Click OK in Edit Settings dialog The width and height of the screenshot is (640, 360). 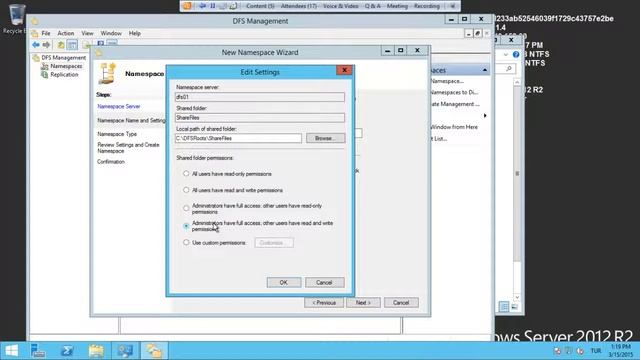(x=284, y=282)
